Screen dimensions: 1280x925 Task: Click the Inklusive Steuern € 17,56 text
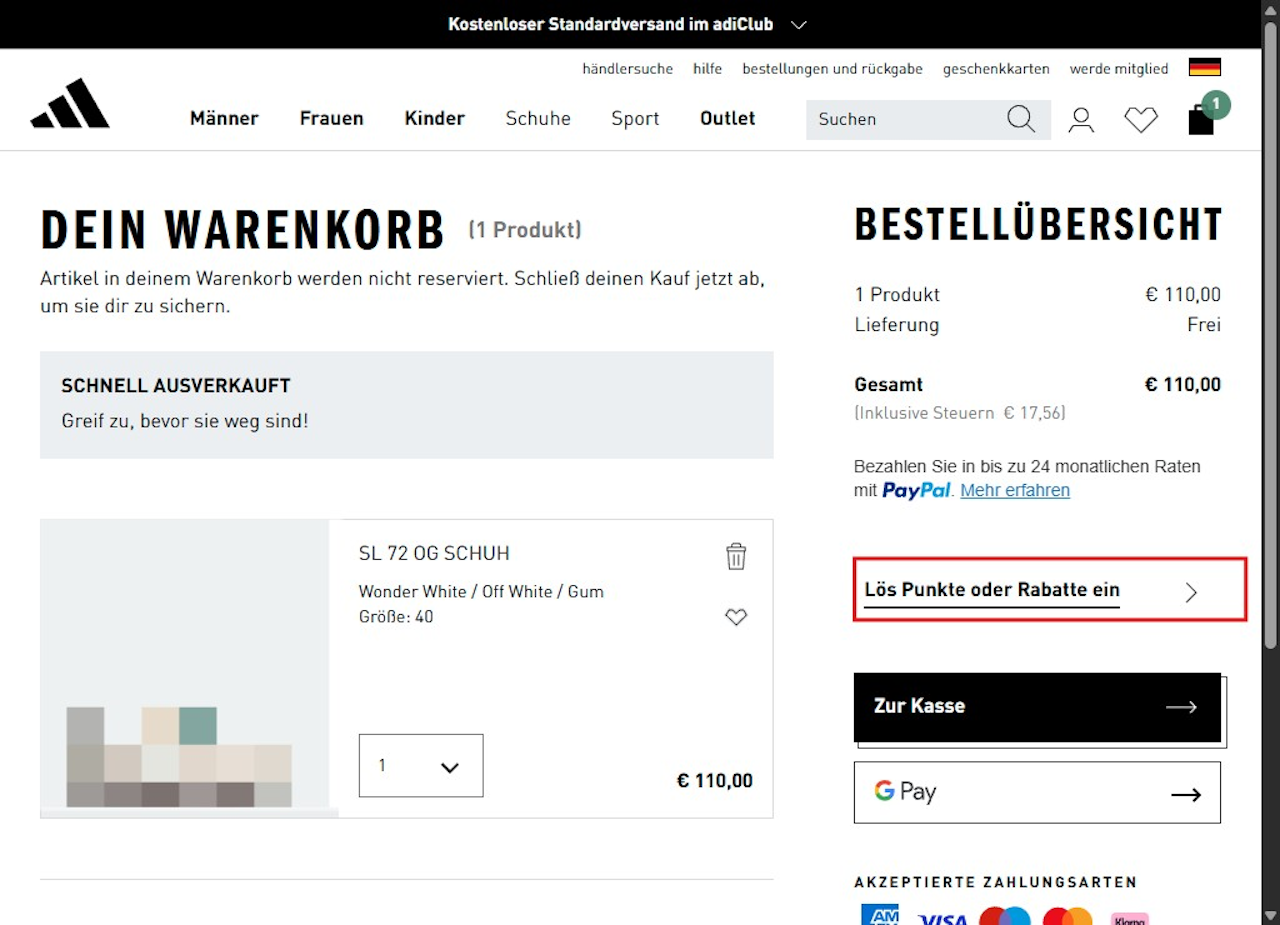[x=960, y=412]
